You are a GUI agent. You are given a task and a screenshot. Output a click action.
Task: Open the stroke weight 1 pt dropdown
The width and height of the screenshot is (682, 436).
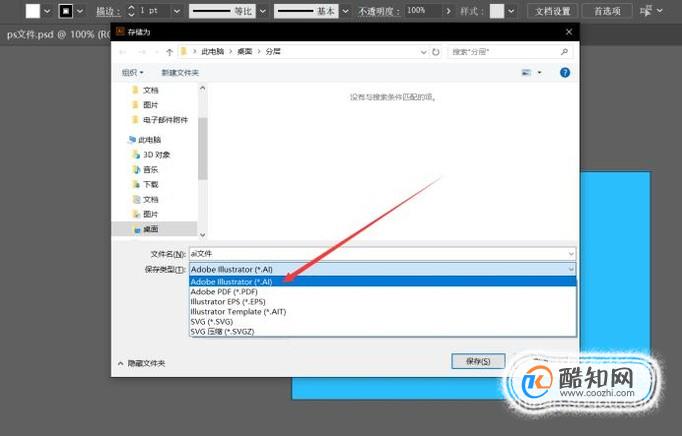[x=177, y=11]
